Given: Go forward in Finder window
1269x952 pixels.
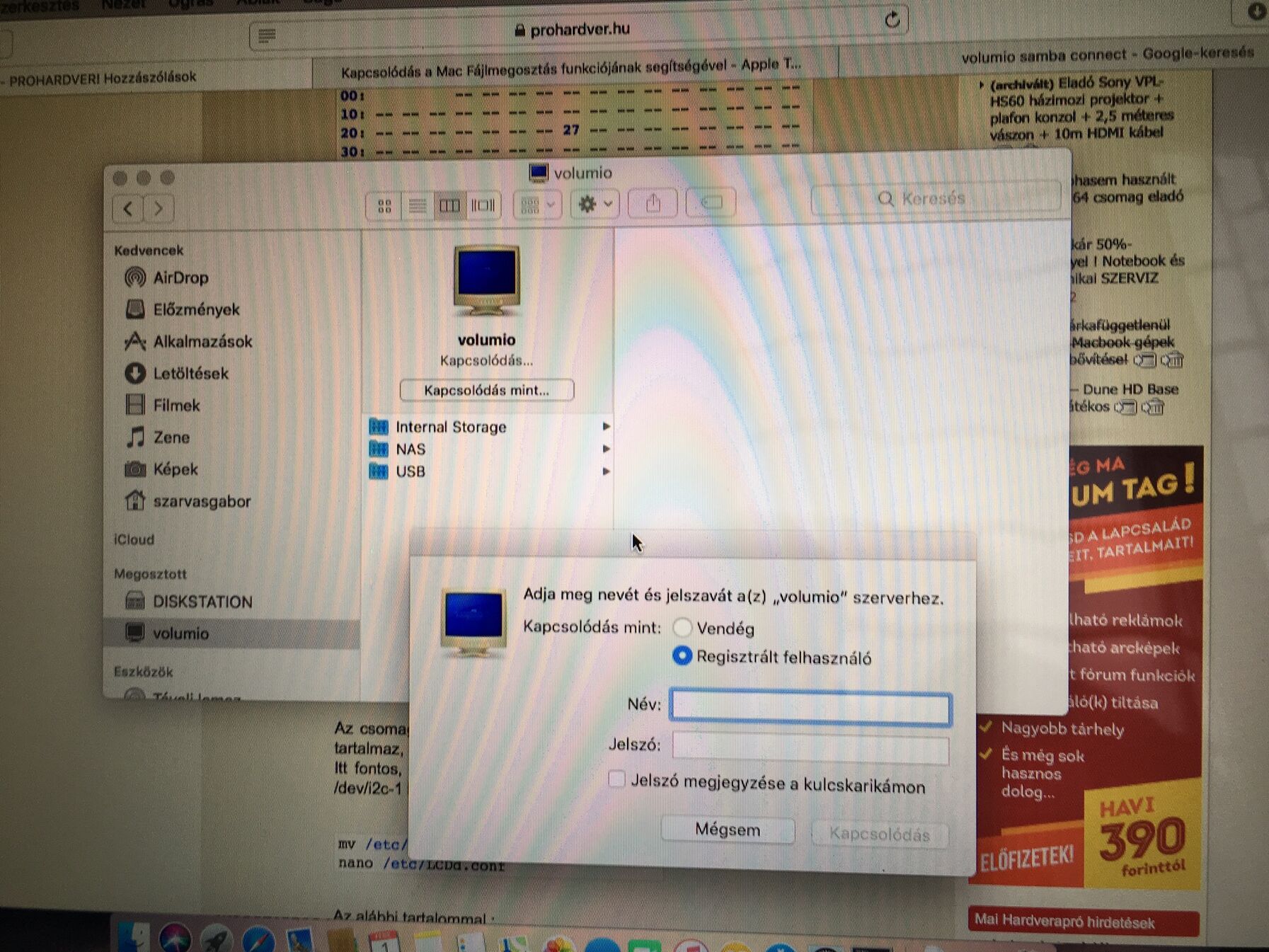Looking at the screenshot, I should (159, 208).
